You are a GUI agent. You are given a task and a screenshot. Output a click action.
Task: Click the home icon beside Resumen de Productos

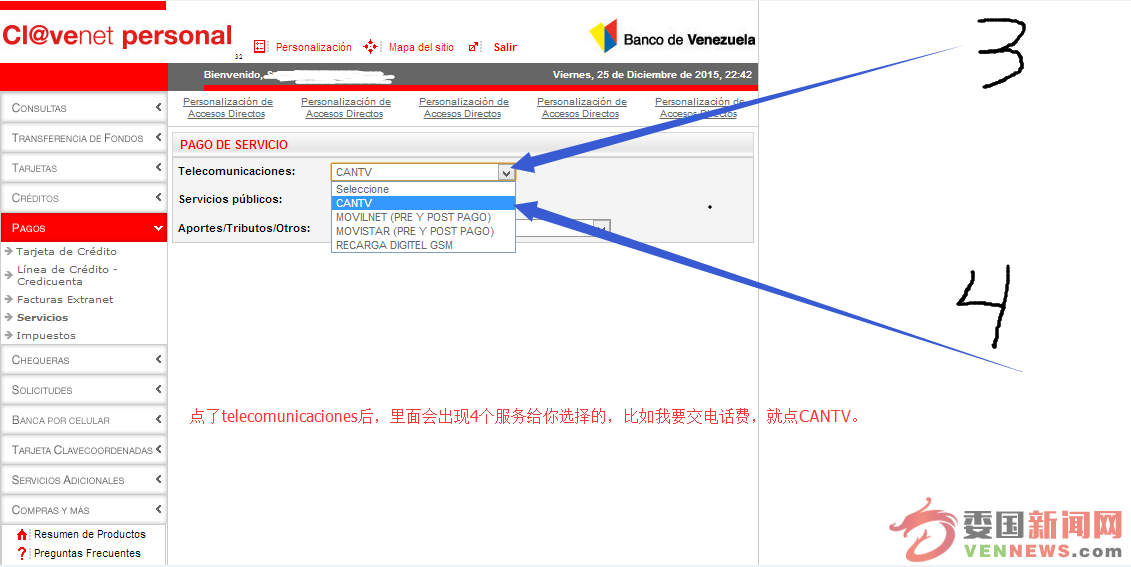pyautogui.click(x=22, y=535)
